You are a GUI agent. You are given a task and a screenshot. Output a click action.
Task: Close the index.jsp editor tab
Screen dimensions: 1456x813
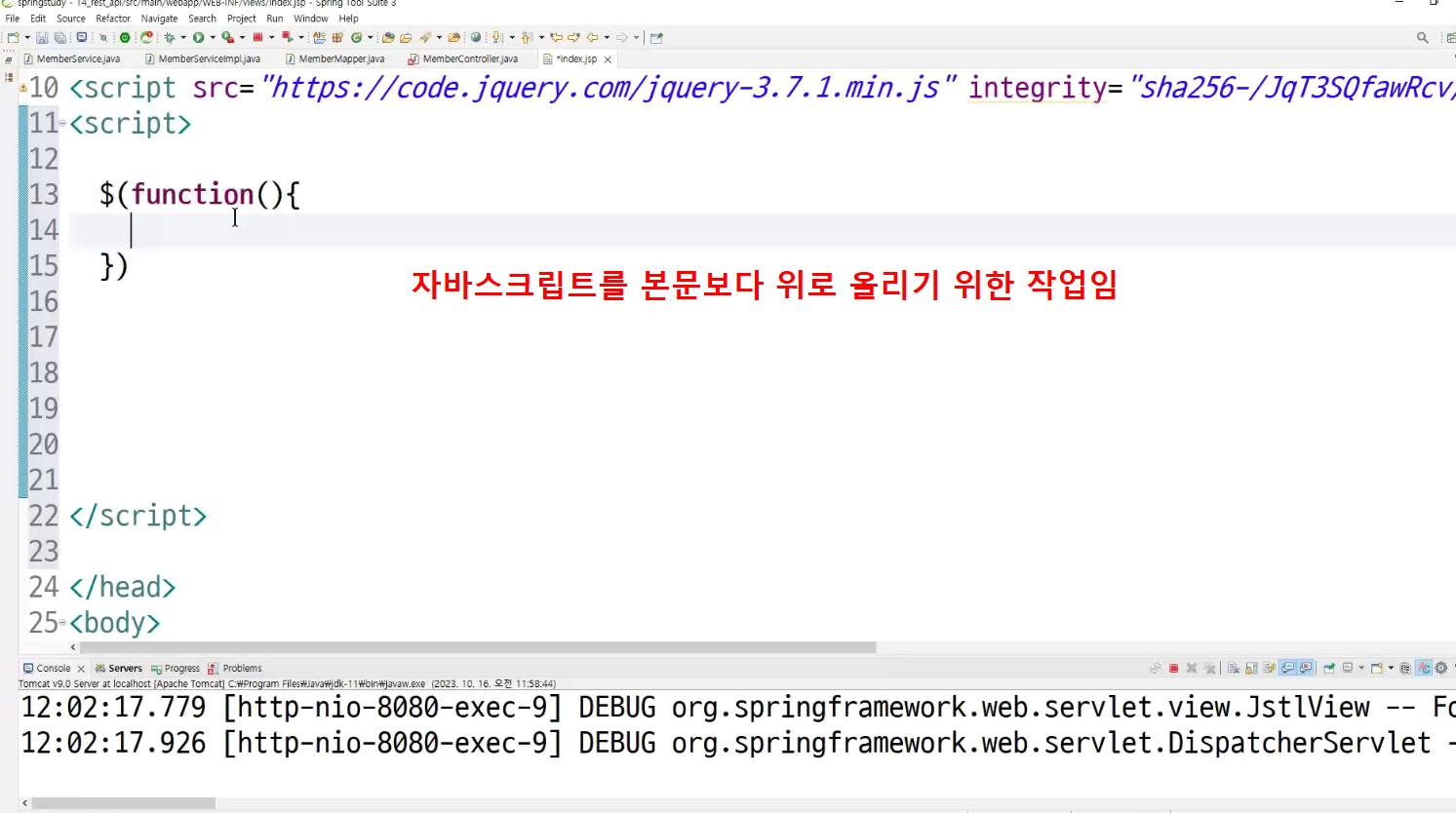[x=608, y=59]
